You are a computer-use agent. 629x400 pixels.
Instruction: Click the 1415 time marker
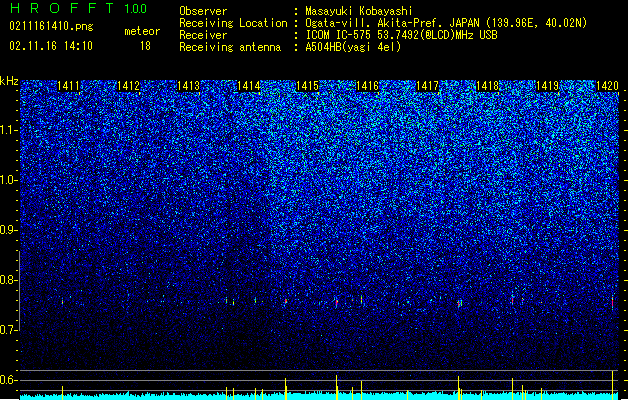pyautogui.click(x=307, y=86)
